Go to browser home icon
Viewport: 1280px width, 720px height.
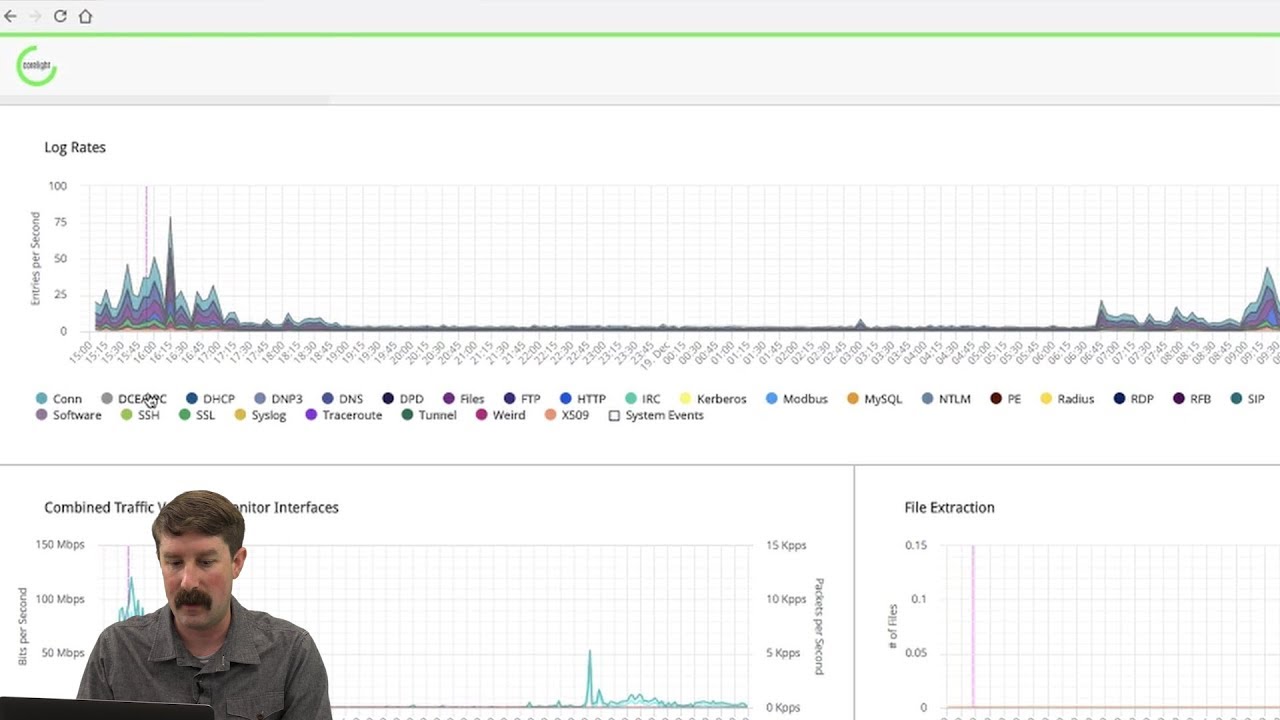[85, 16]
